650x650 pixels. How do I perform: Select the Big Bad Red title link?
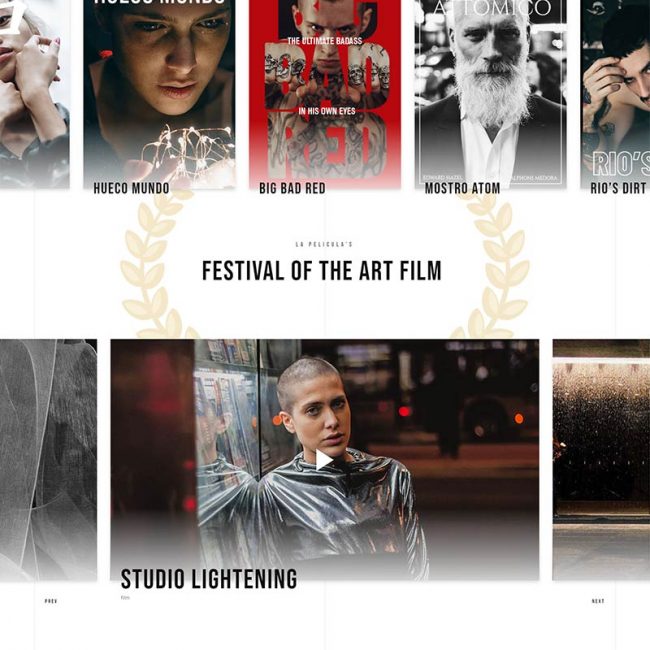[292, 188]
